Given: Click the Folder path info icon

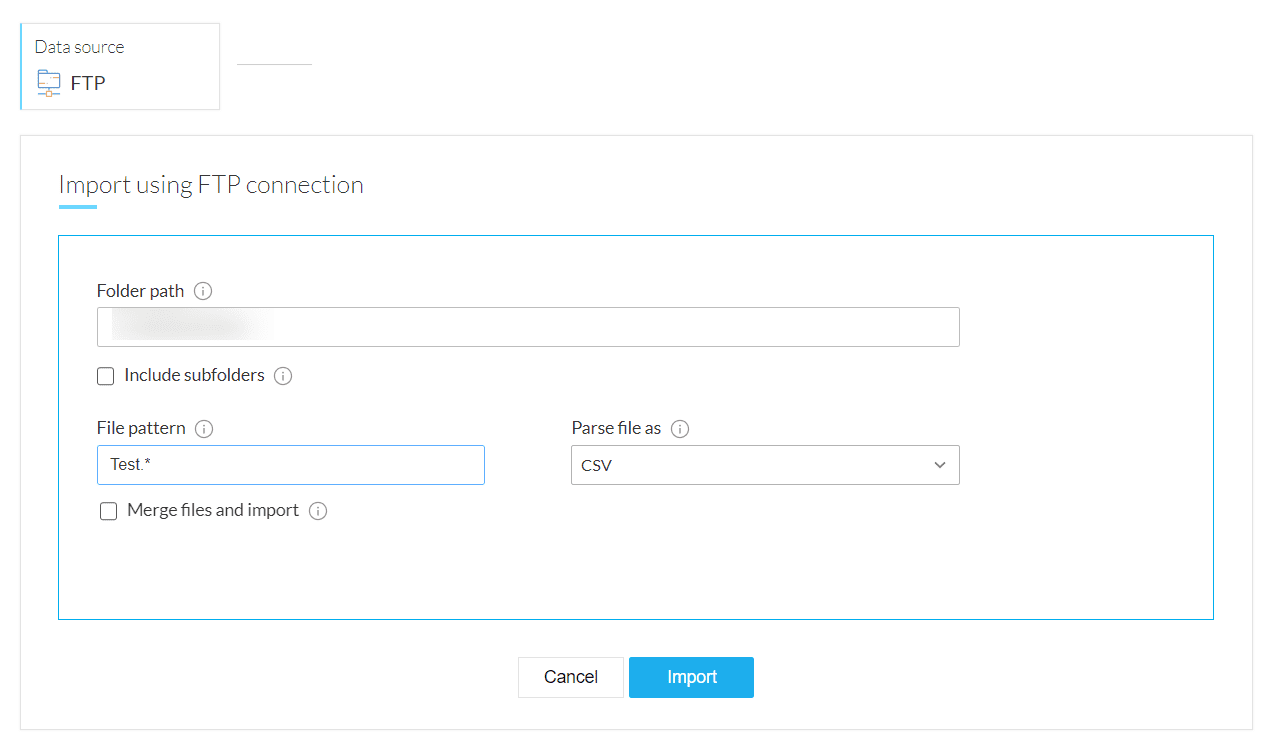Looking at the screenshot, I should pyautogui.click(x=203, y=291).
